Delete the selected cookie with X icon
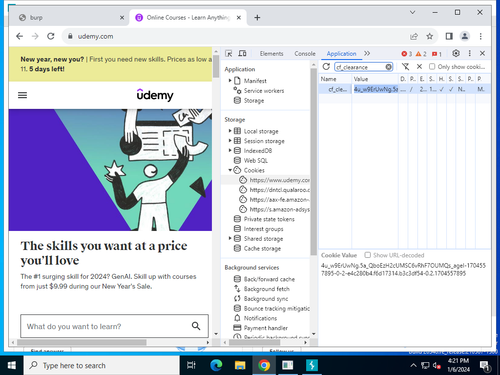 tap(419, 67)
